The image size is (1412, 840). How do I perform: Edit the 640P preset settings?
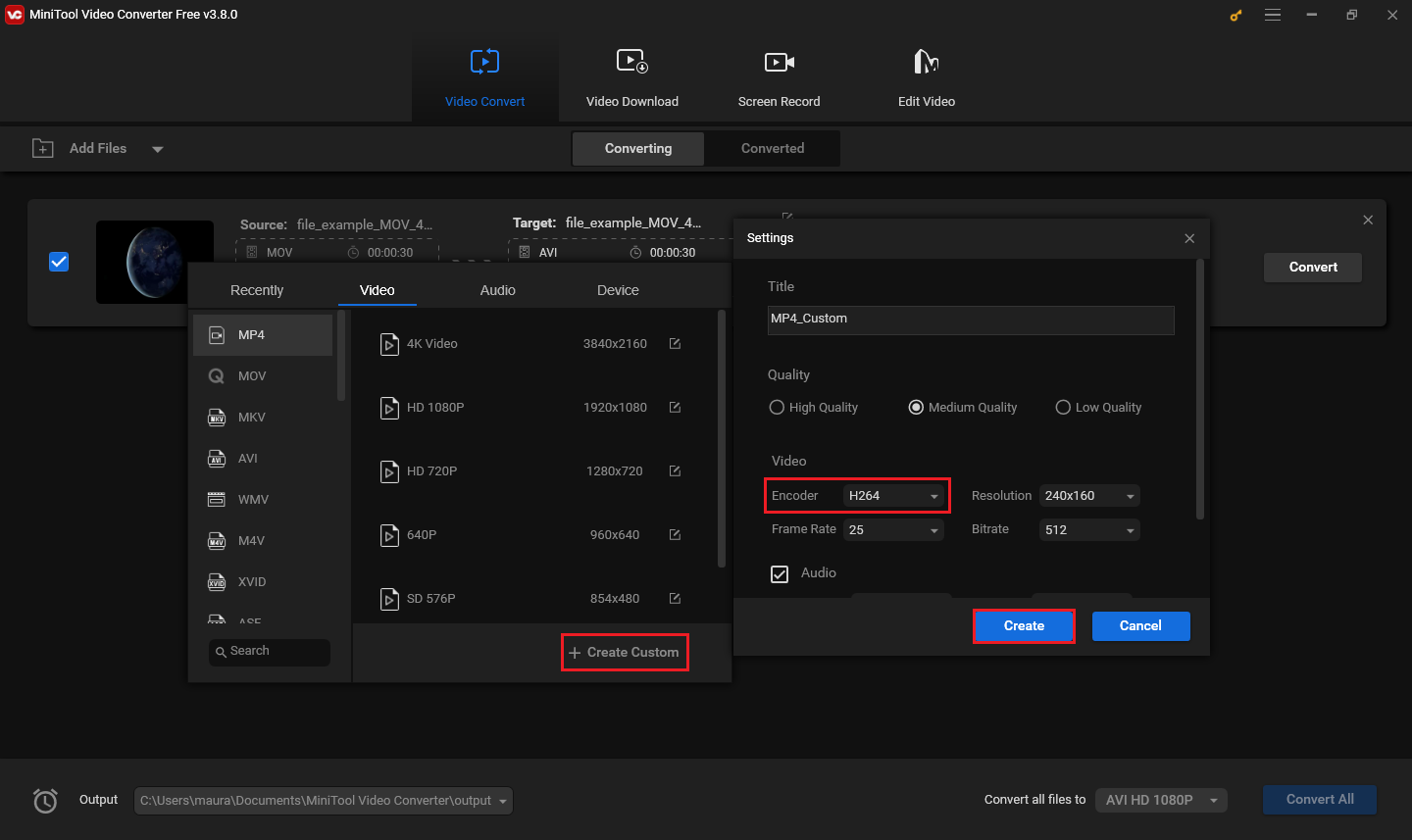tap(675, 534)
